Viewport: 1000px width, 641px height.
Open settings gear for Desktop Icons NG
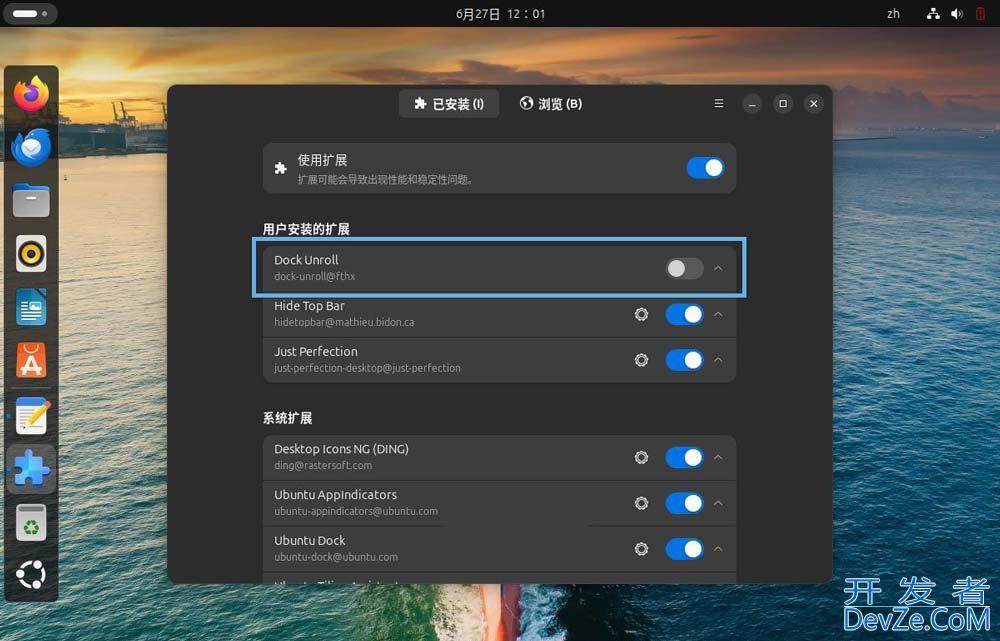[642, 457]
